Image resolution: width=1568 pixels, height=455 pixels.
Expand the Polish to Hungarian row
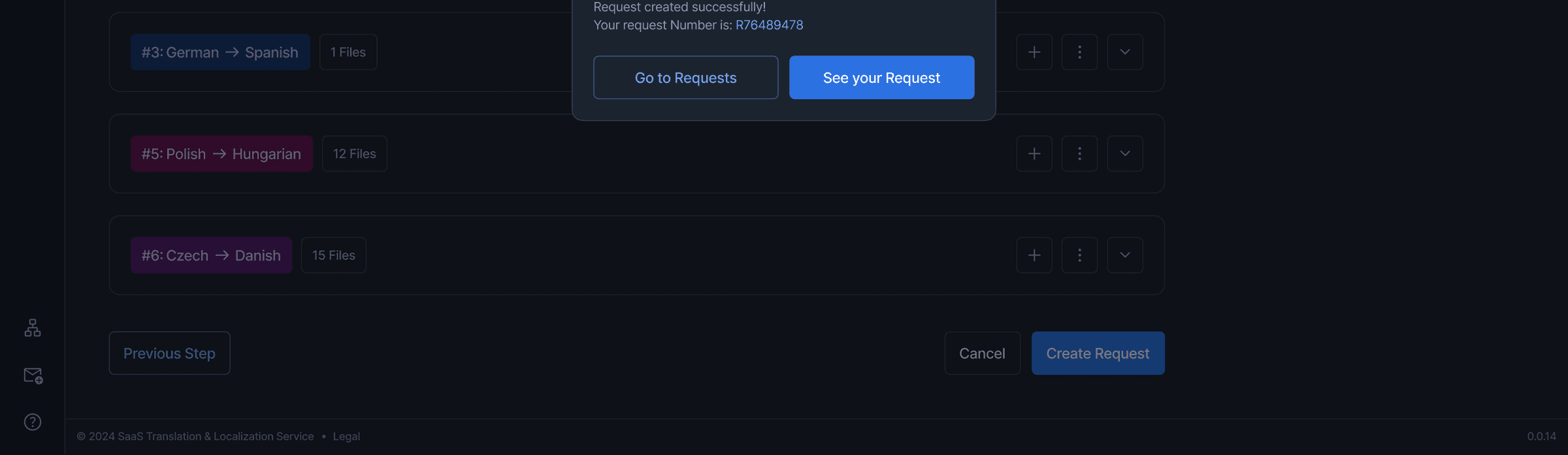(1125, 153)
